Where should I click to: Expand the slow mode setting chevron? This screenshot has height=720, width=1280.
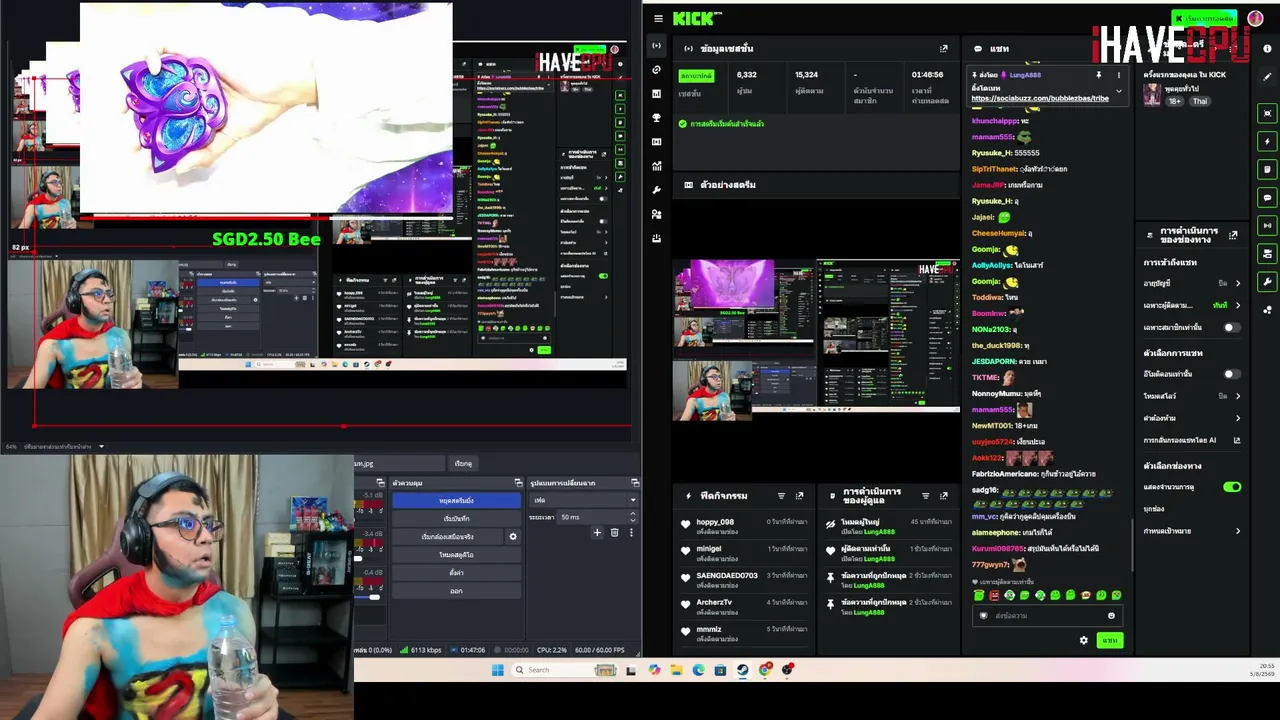pyautogui.click(x=1238, y=396)
